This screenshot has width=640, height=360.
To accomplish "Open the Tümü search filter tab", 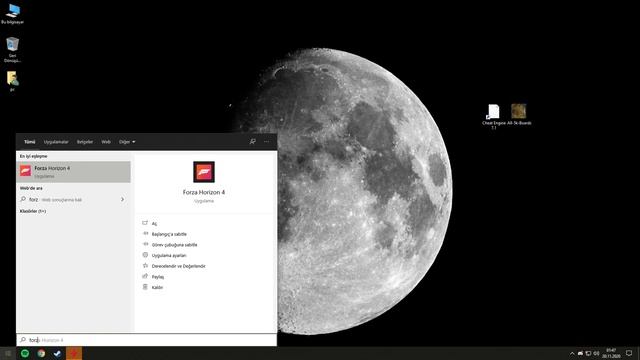I will [29, 142].
